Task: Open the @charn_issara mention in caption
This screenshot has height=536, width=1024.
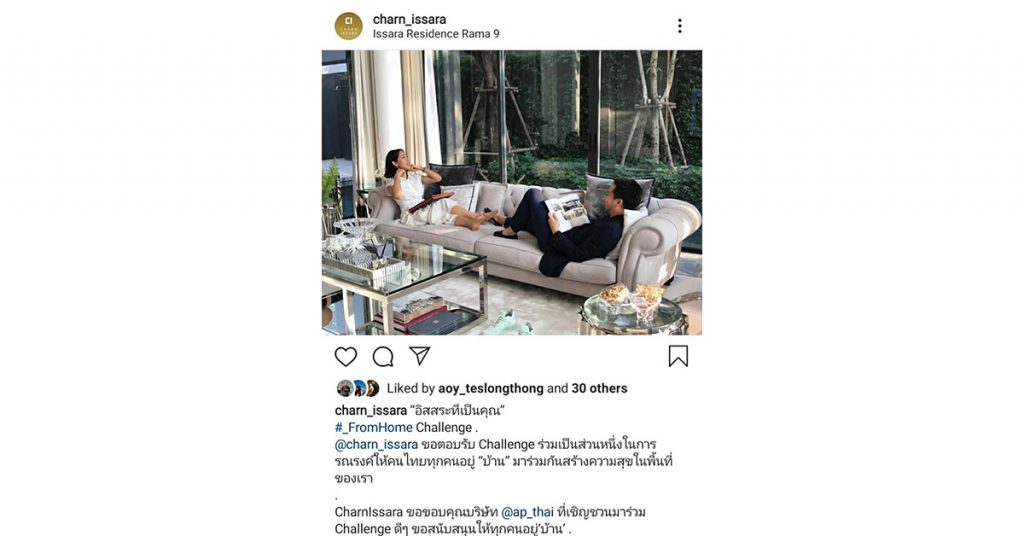Action: pyautogui.click(x=376, y=445)
